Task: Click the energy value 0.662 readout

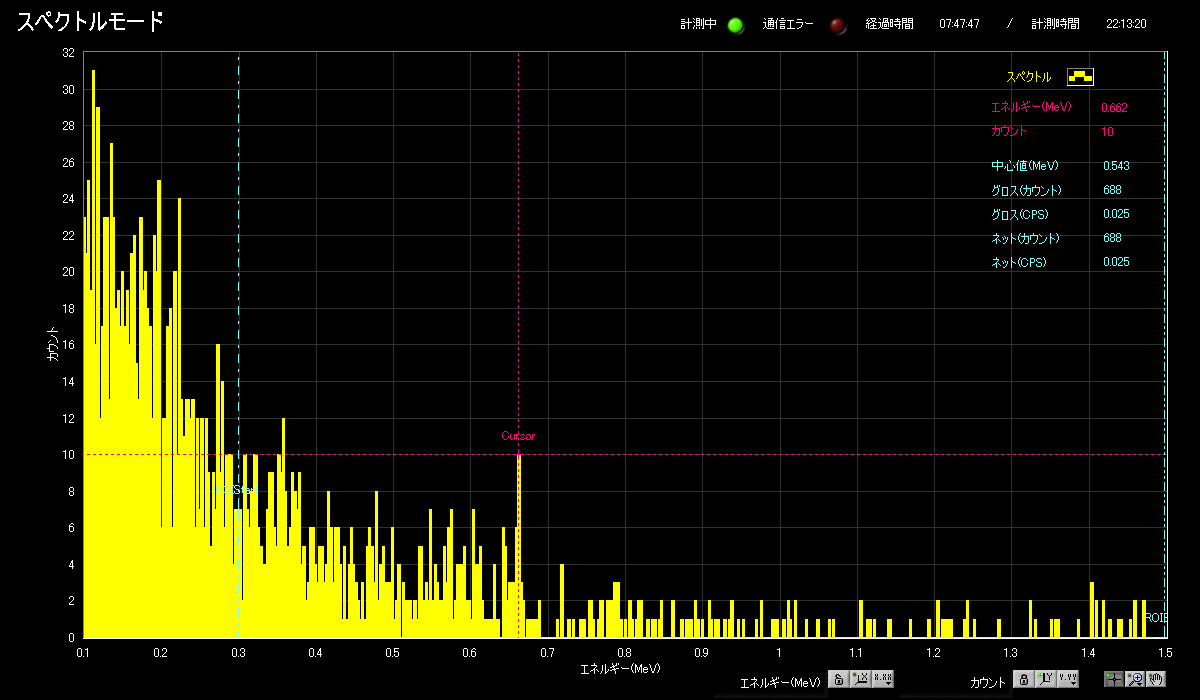Action: pyautogui.click(x=1115, y=107)
